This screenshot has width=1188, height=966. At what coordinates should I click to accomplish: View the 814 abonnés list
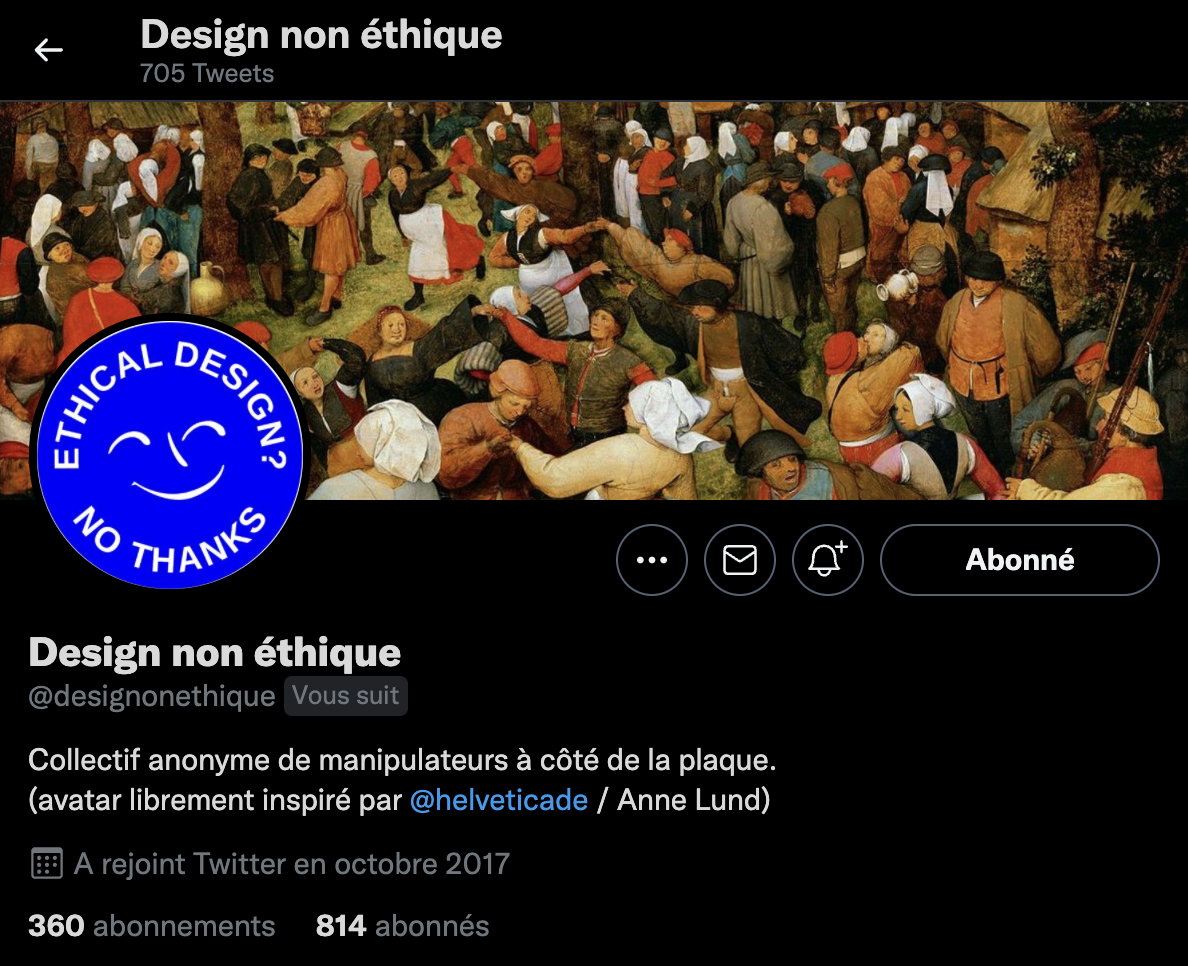(402, 926)
